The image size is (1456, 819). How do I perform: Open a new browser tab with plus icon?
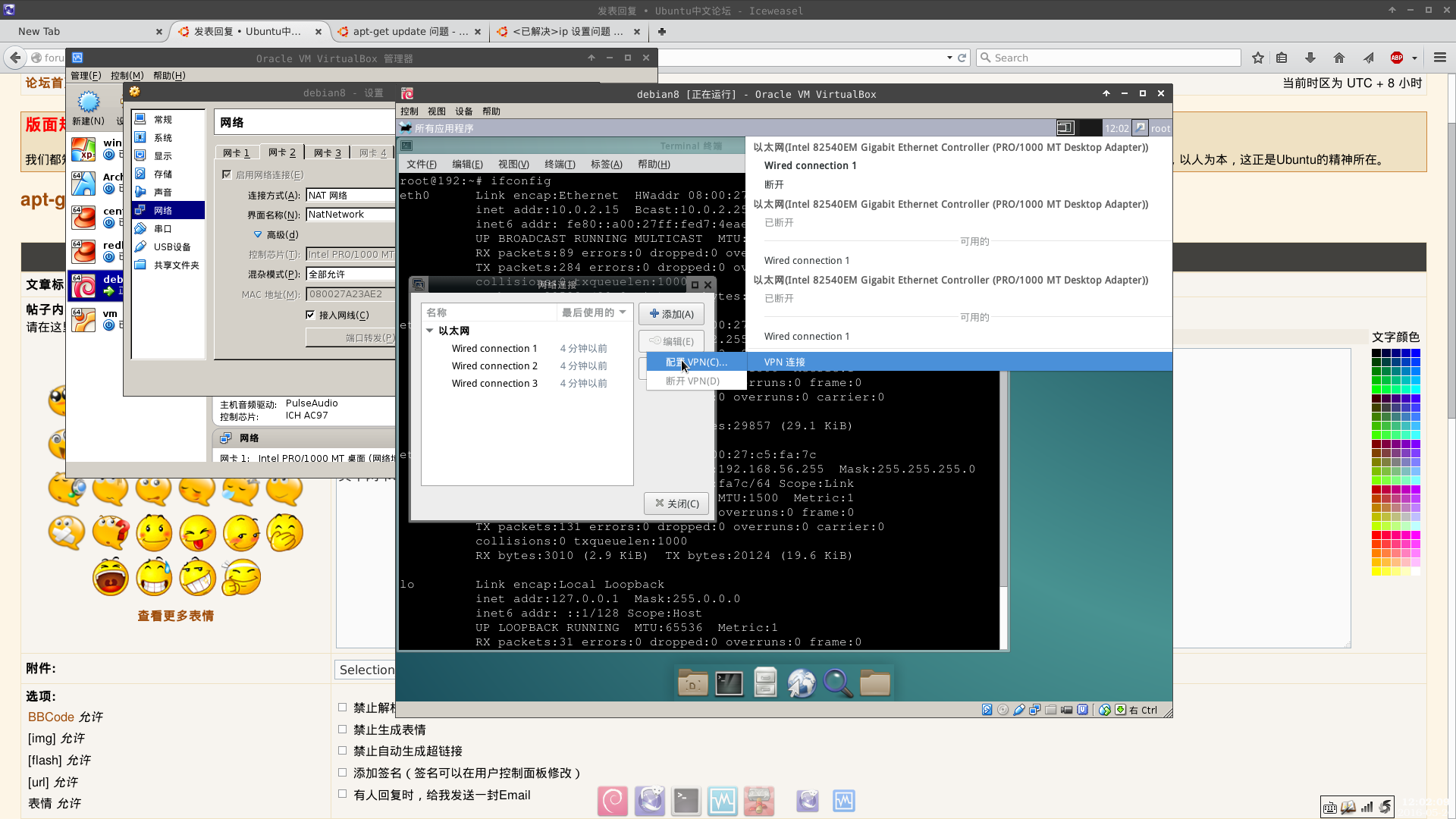pyautogui.click(x=662, y=31)
